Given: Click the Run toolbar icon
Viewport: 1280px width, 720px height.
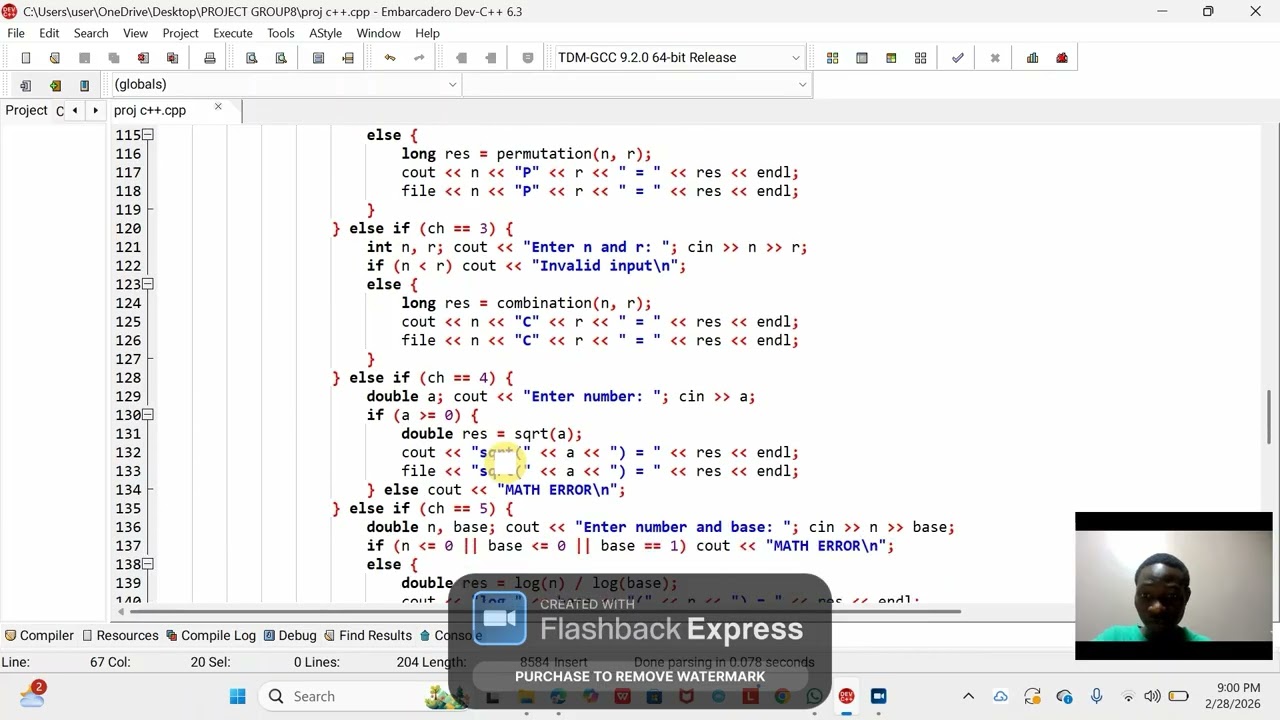Looking at the screenshot, I should click(862, 58).
